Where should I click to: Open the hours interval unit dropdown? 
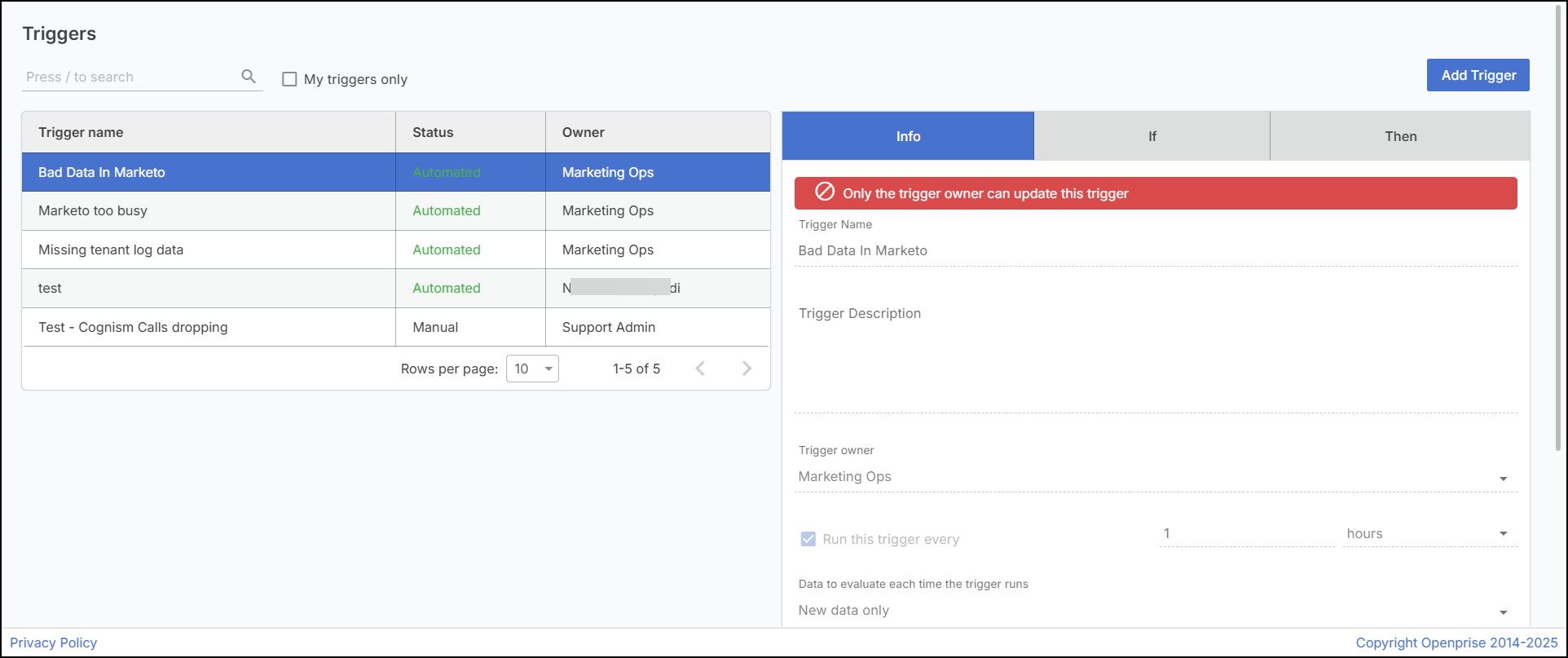click(x=1429, y=534)
